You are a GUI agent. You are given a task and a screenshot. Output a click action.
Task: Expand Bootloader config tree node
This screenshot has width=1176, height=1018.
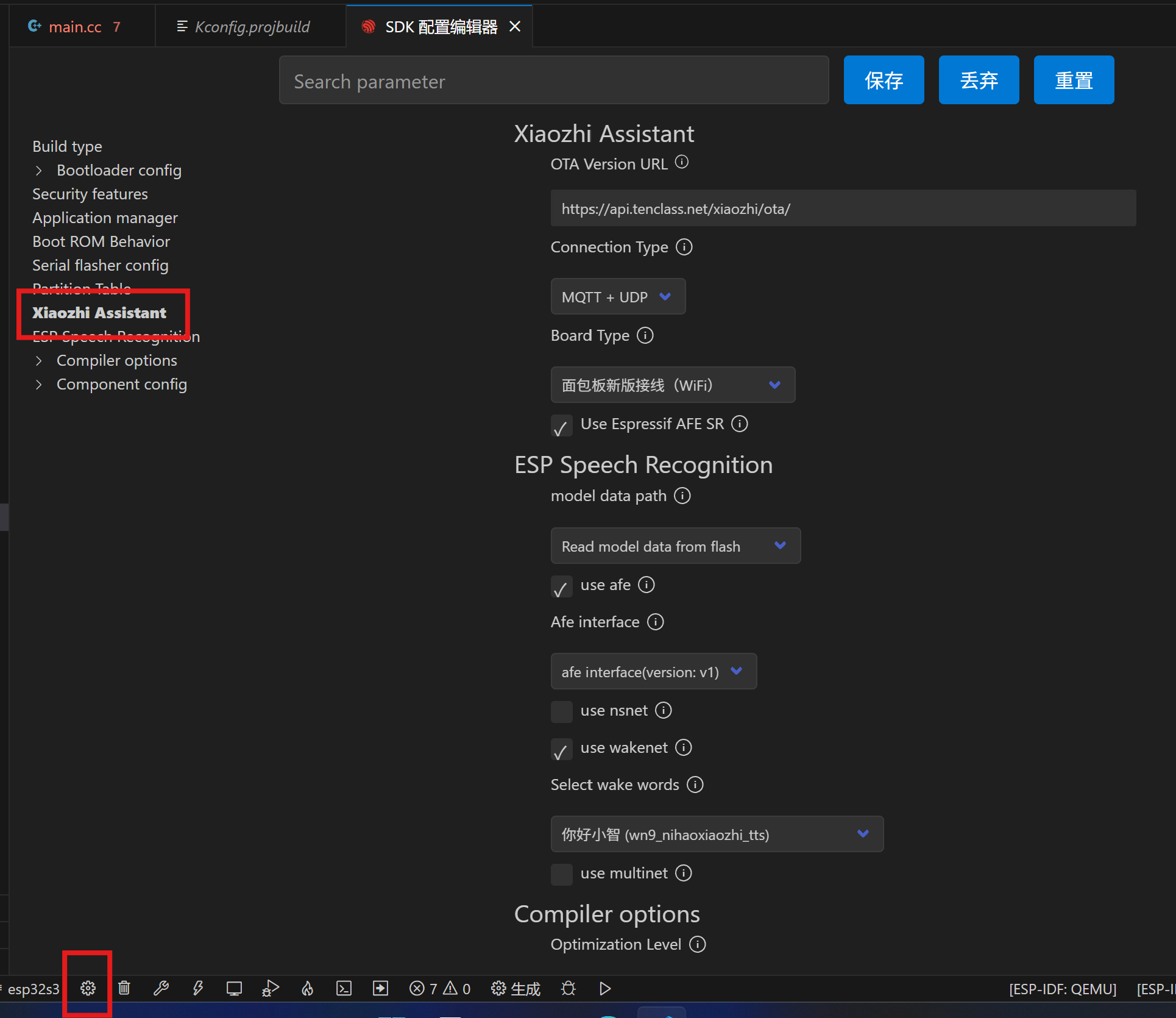coord(39,170)
